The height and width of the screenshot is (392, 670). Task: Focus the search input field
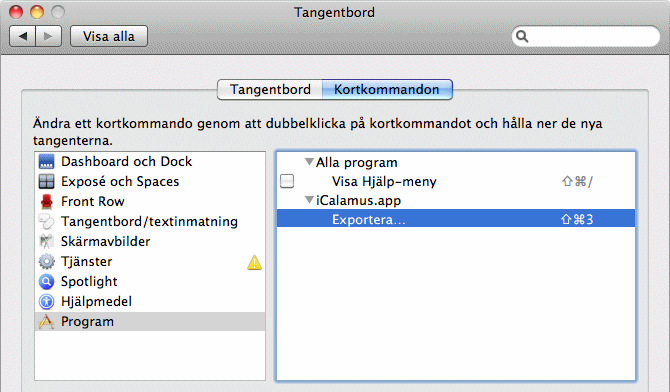[x=586, y=36]
